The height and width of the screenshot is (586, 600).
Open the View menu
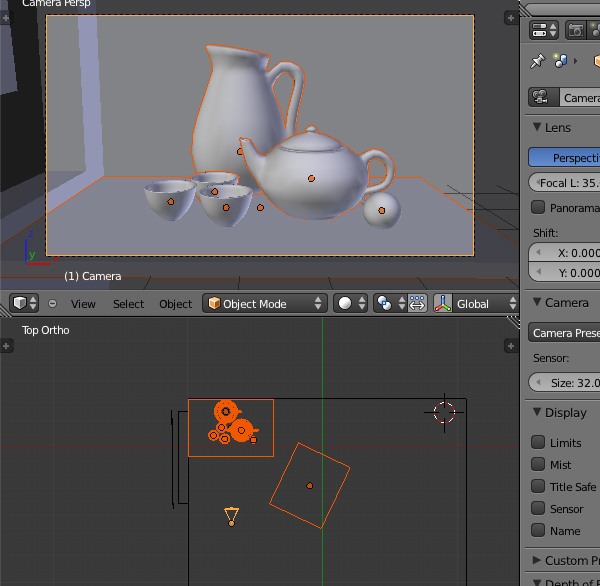tap(83, 304)
